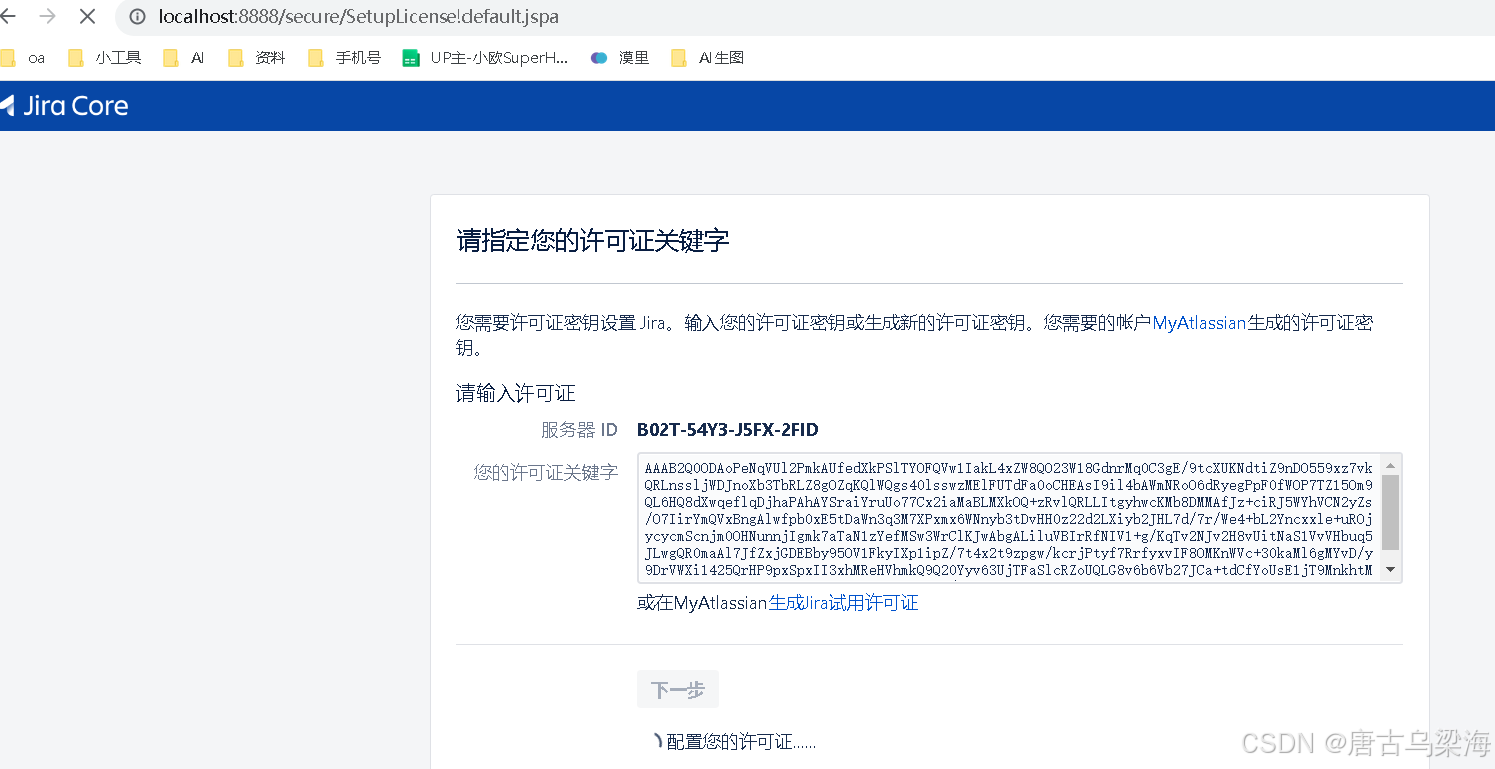The width and height of the screenshot is (1495, 769).
Task: Click the '请指定您的许可证关键字' heading
Action: 593,241
